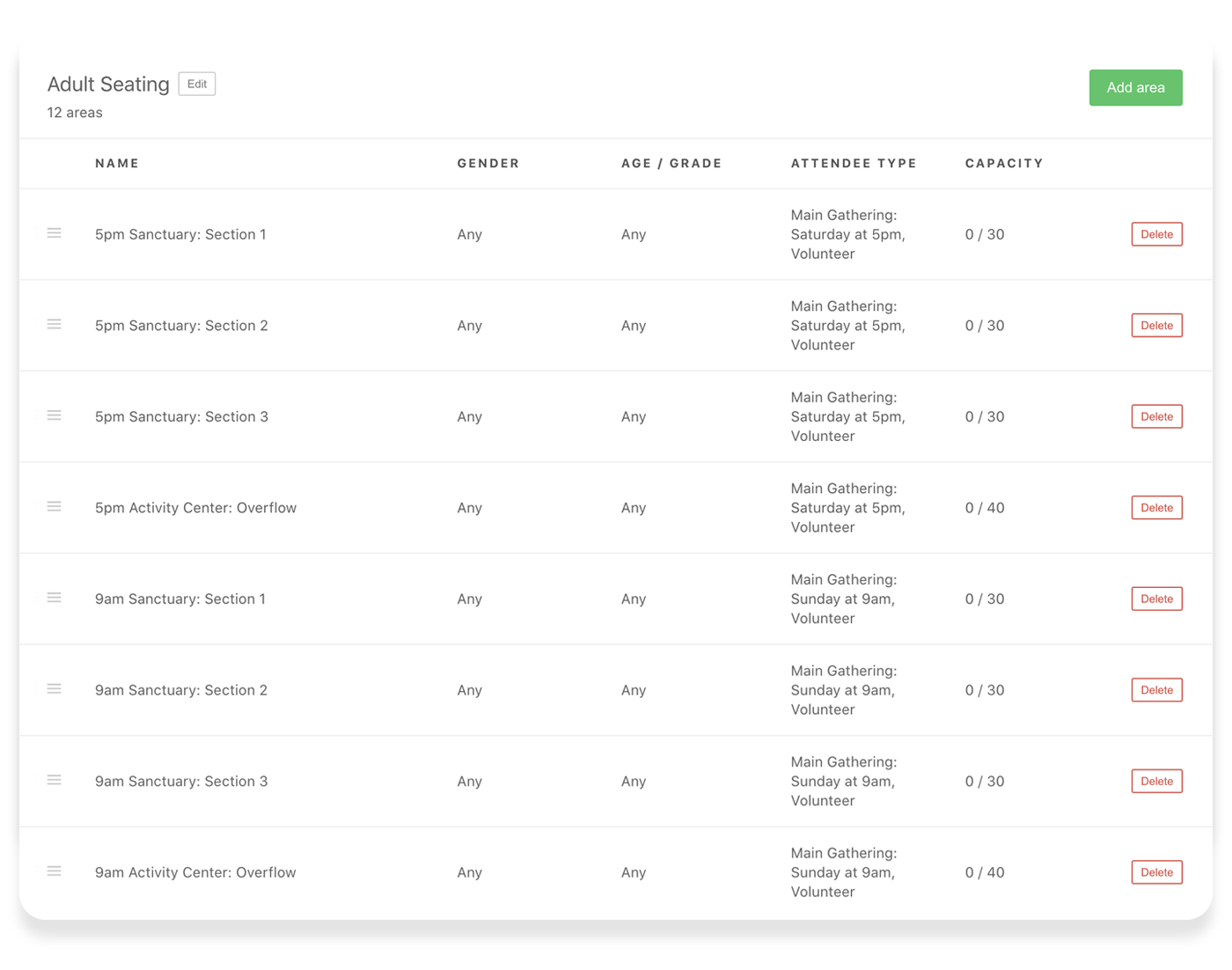Click the ATTENDEE TYPE column header

click(x=853, y=163)
